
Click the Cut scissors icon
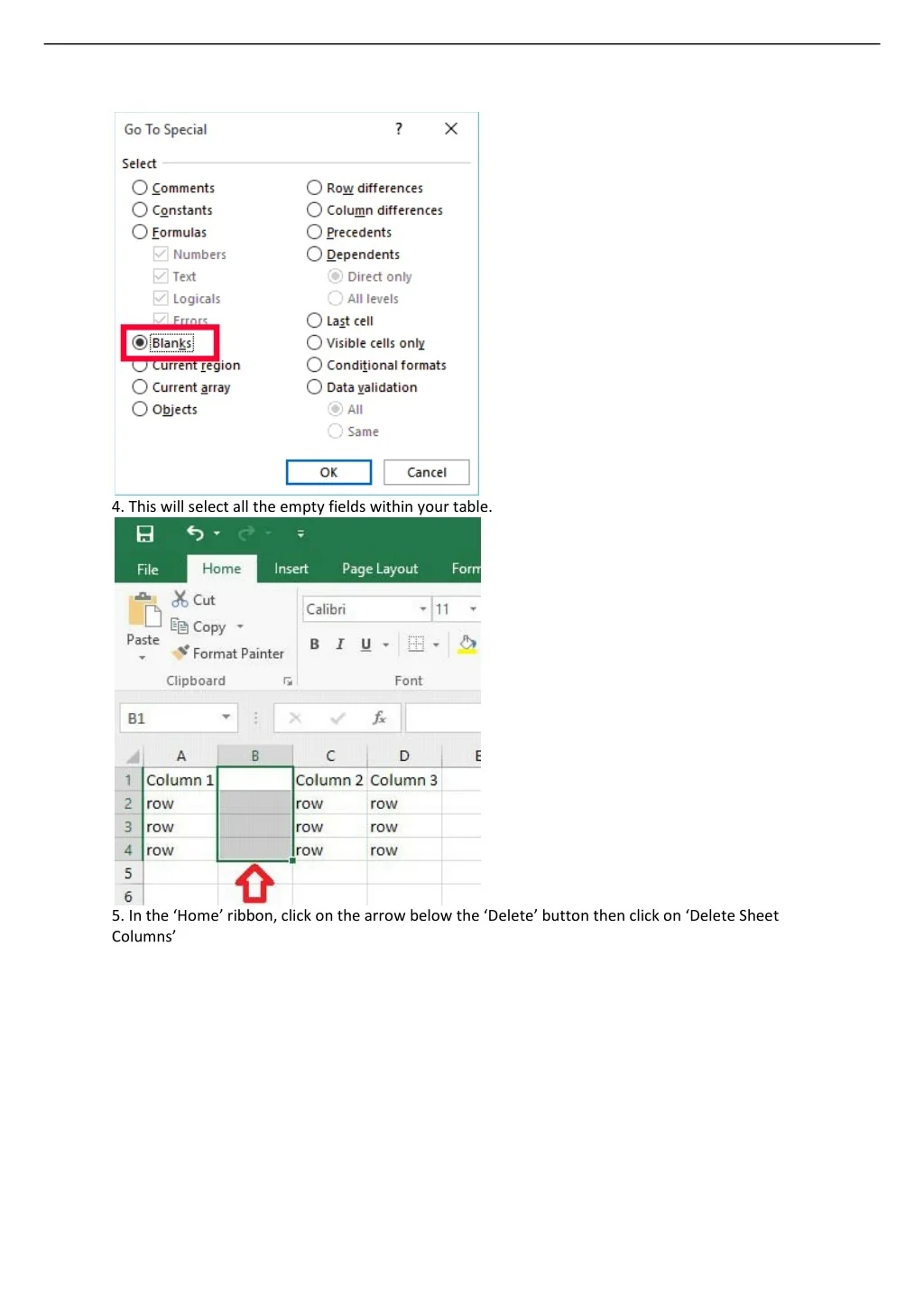pyautogui.click(x=180, y=599)
